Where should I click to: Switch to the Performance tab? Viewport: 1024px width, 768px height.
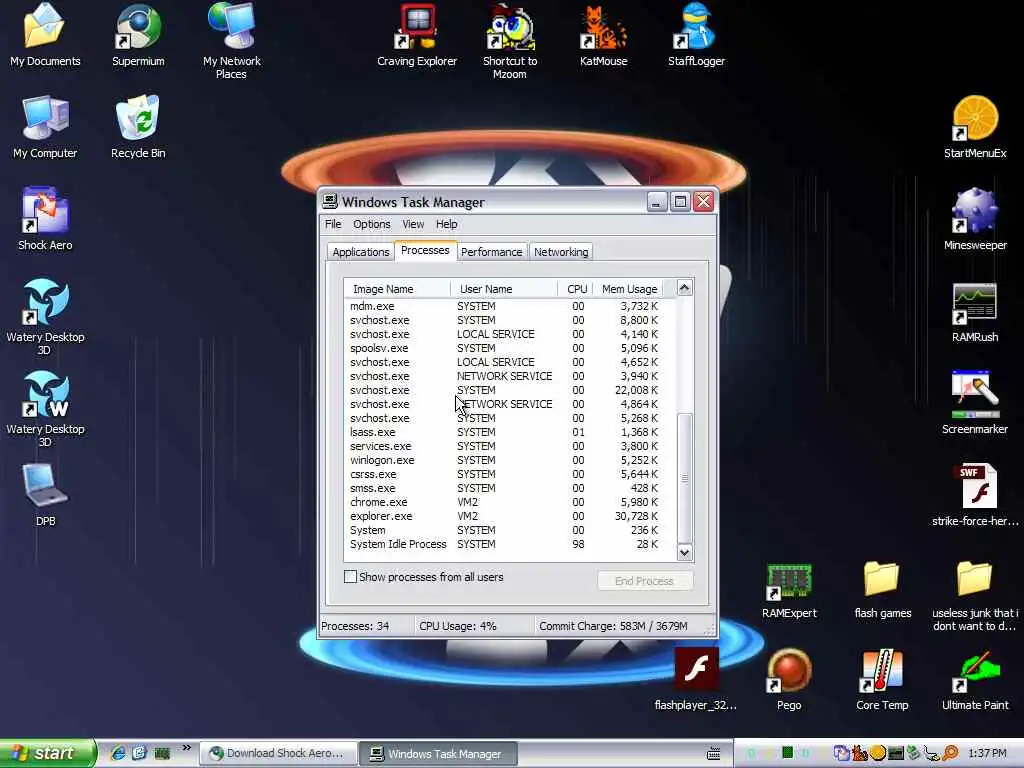[491, 252]
